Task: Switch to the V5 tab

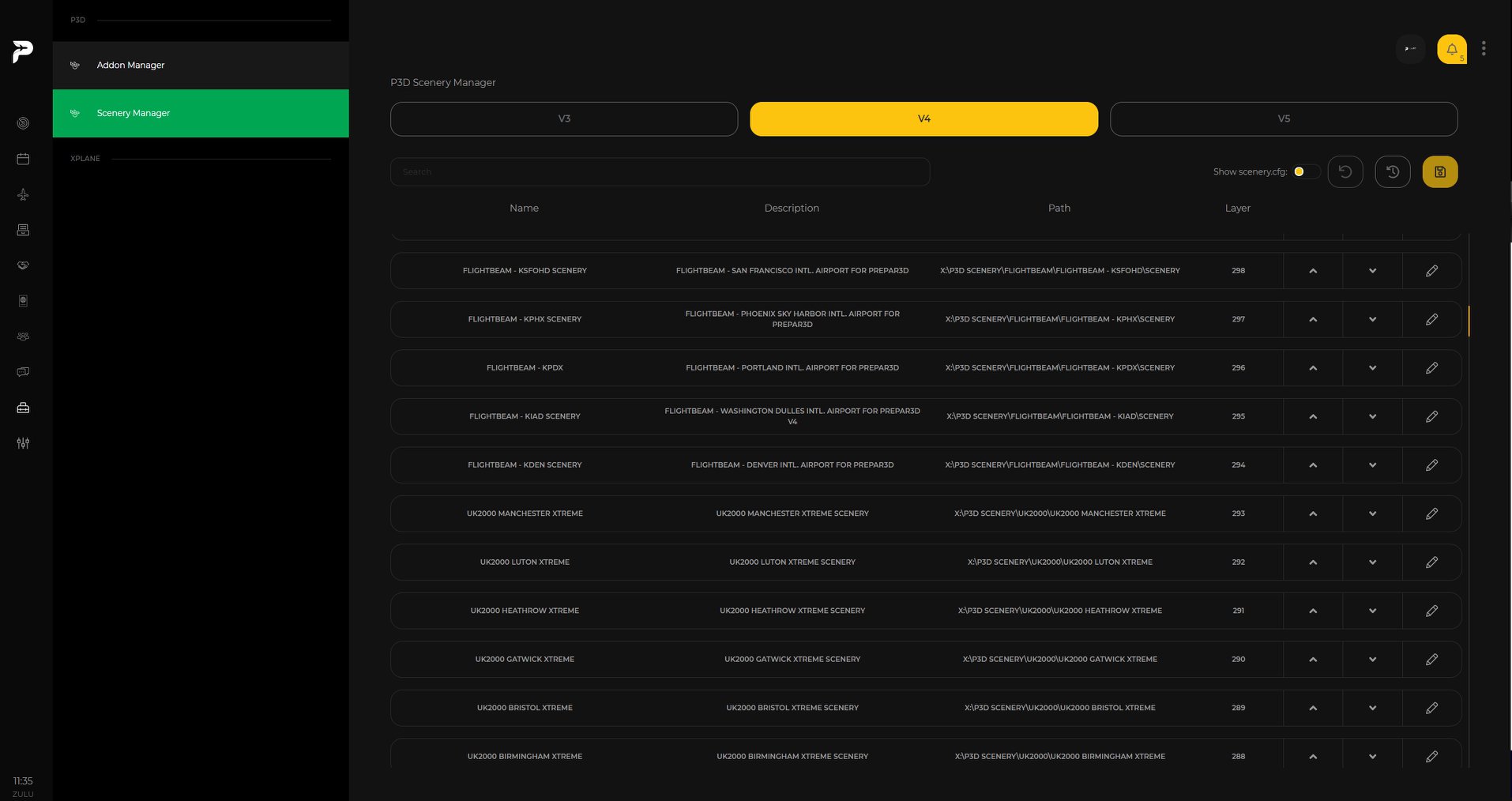Action: 1284,118
